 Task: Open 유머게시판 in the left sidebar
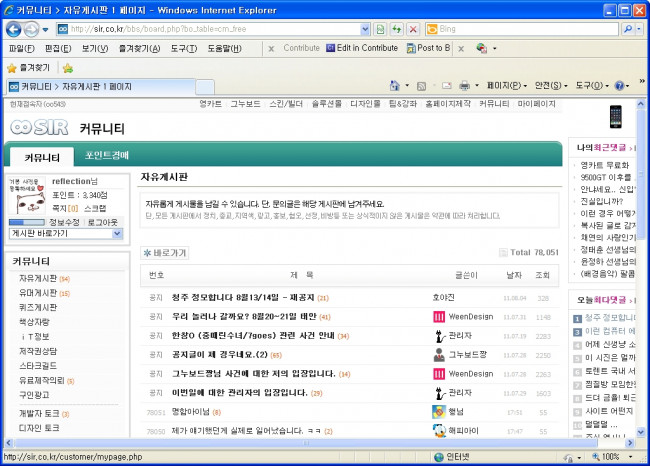pos(38,293)
